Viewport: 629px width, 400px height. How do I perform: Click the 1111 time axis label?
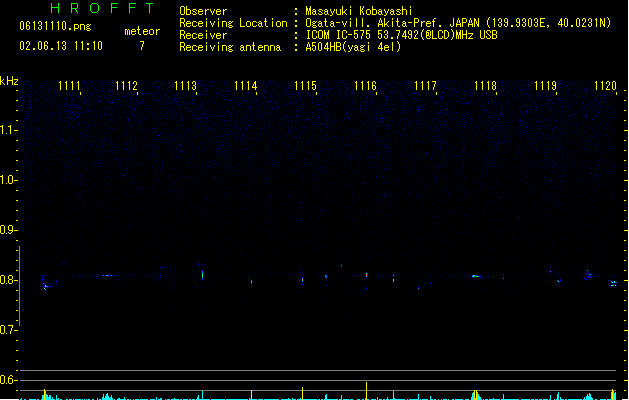click(69, 86)
